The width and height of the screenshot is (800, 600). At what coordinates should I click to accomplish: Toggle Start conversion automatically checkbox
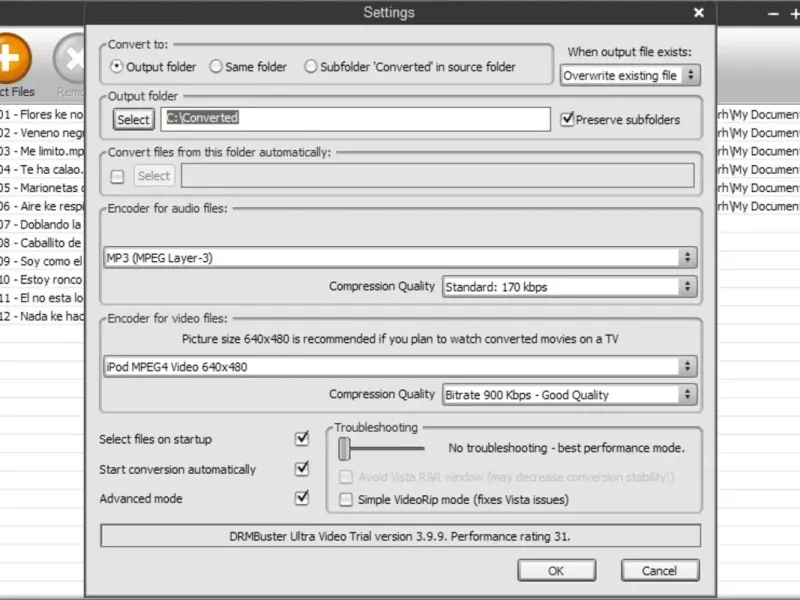(302, 468)
